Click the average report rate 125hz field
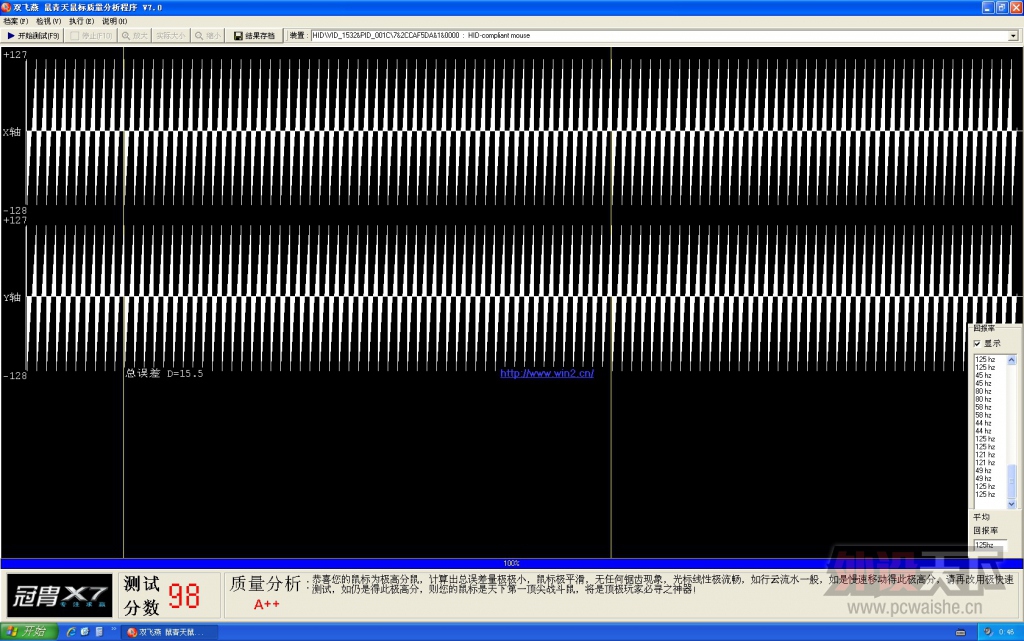Image resolution: width=1024 pixels, height=641 pixels. 990,545
